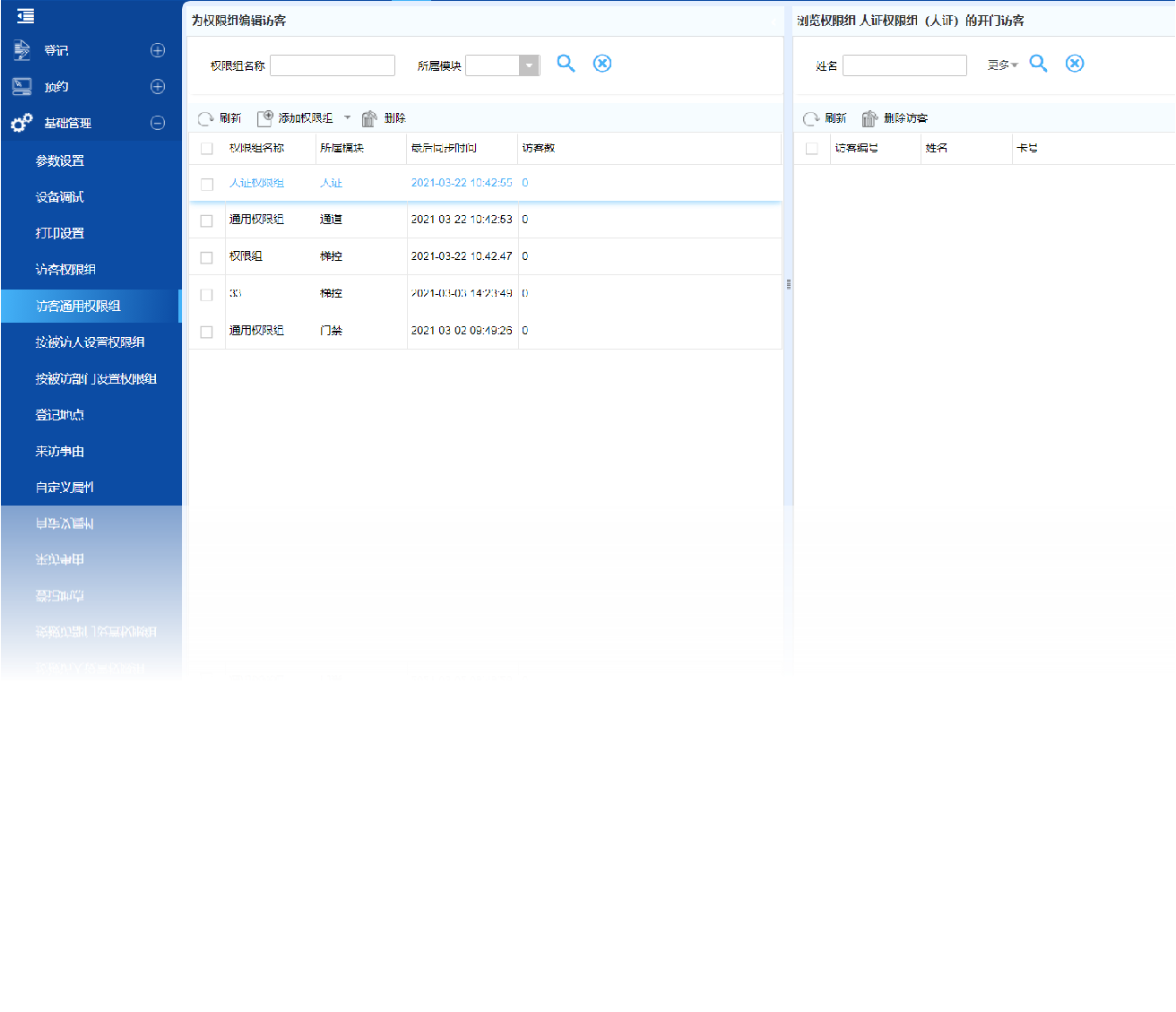
Task: Click the search magnifier beside 所属模块 dropdown
Action: (566, 64)
